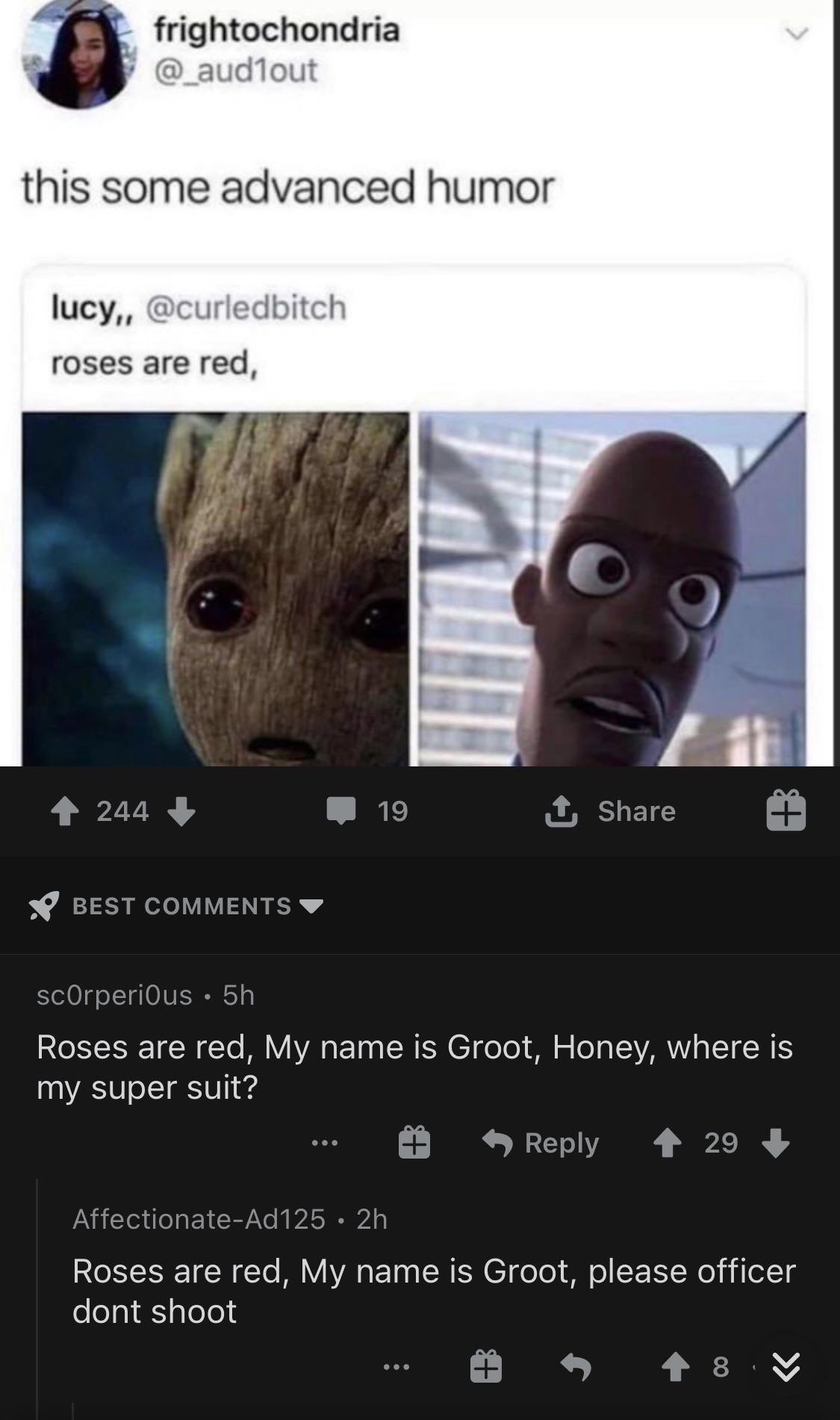Give an award to the post

tap(786, 811)
